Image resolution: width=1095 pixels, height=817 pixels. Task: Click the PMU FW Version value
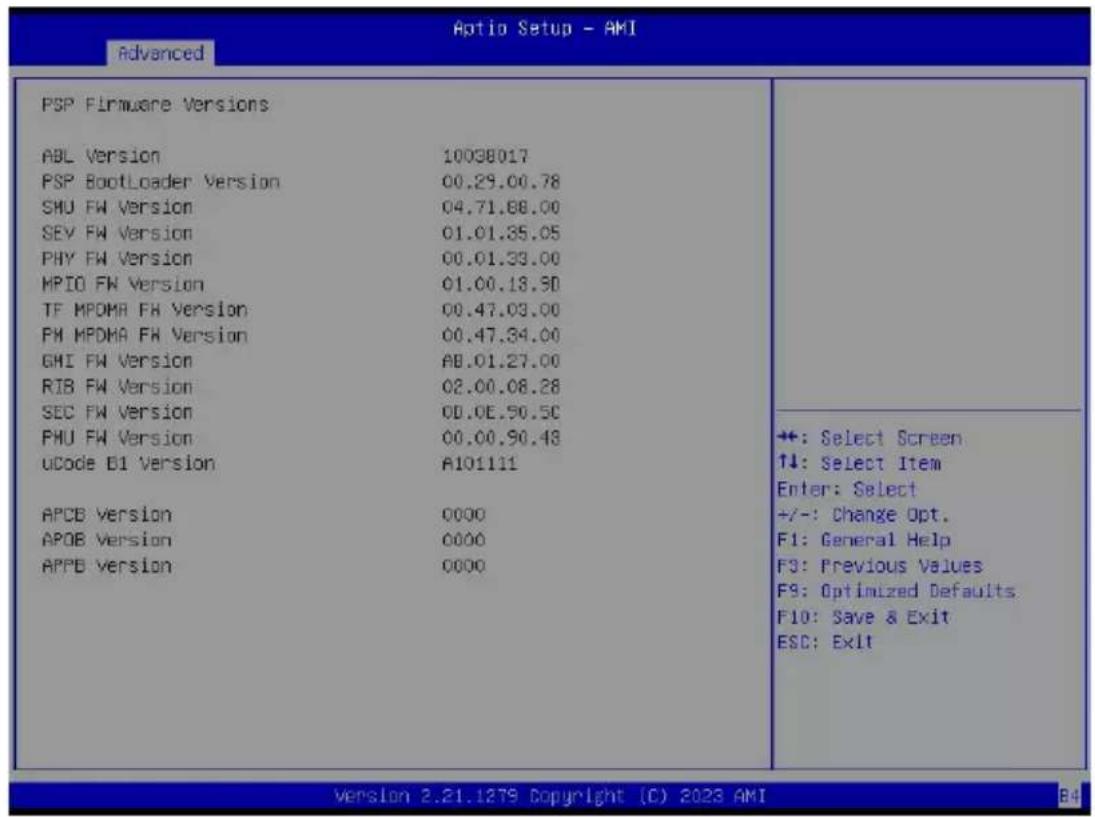click(x=501, y=438)
